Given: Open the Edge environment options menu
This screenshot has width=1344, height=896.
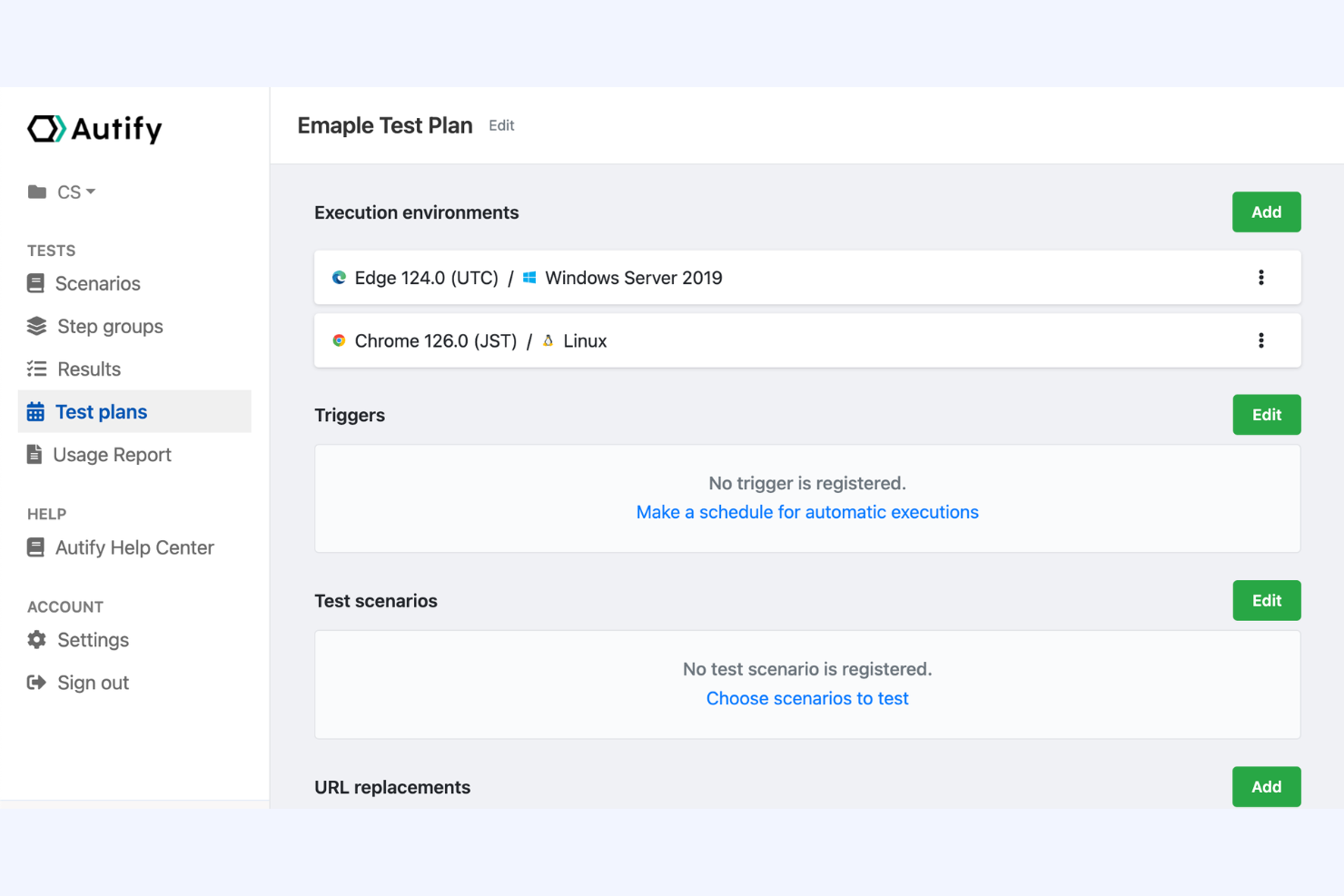Looking at the screenshot, I should pos(1261,277).
